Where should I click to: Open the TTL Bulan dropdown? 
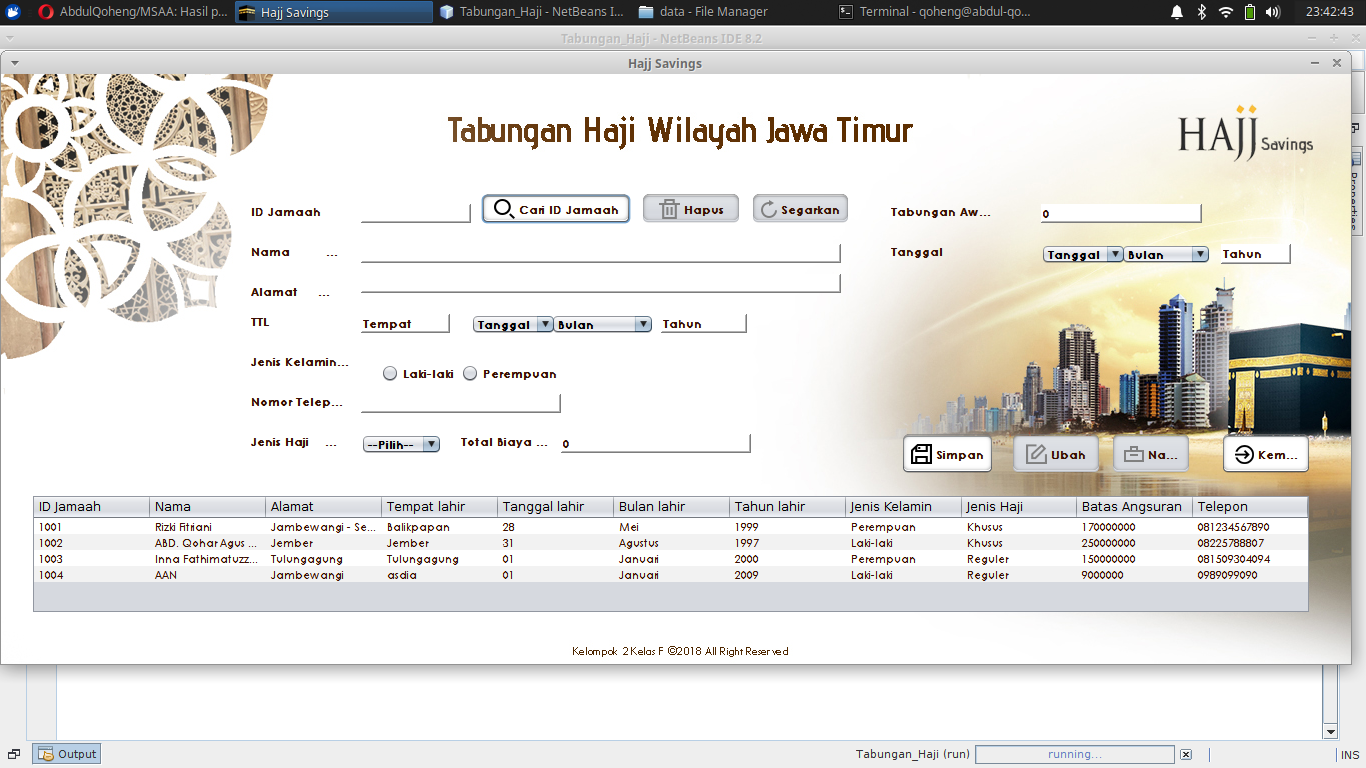603,324
